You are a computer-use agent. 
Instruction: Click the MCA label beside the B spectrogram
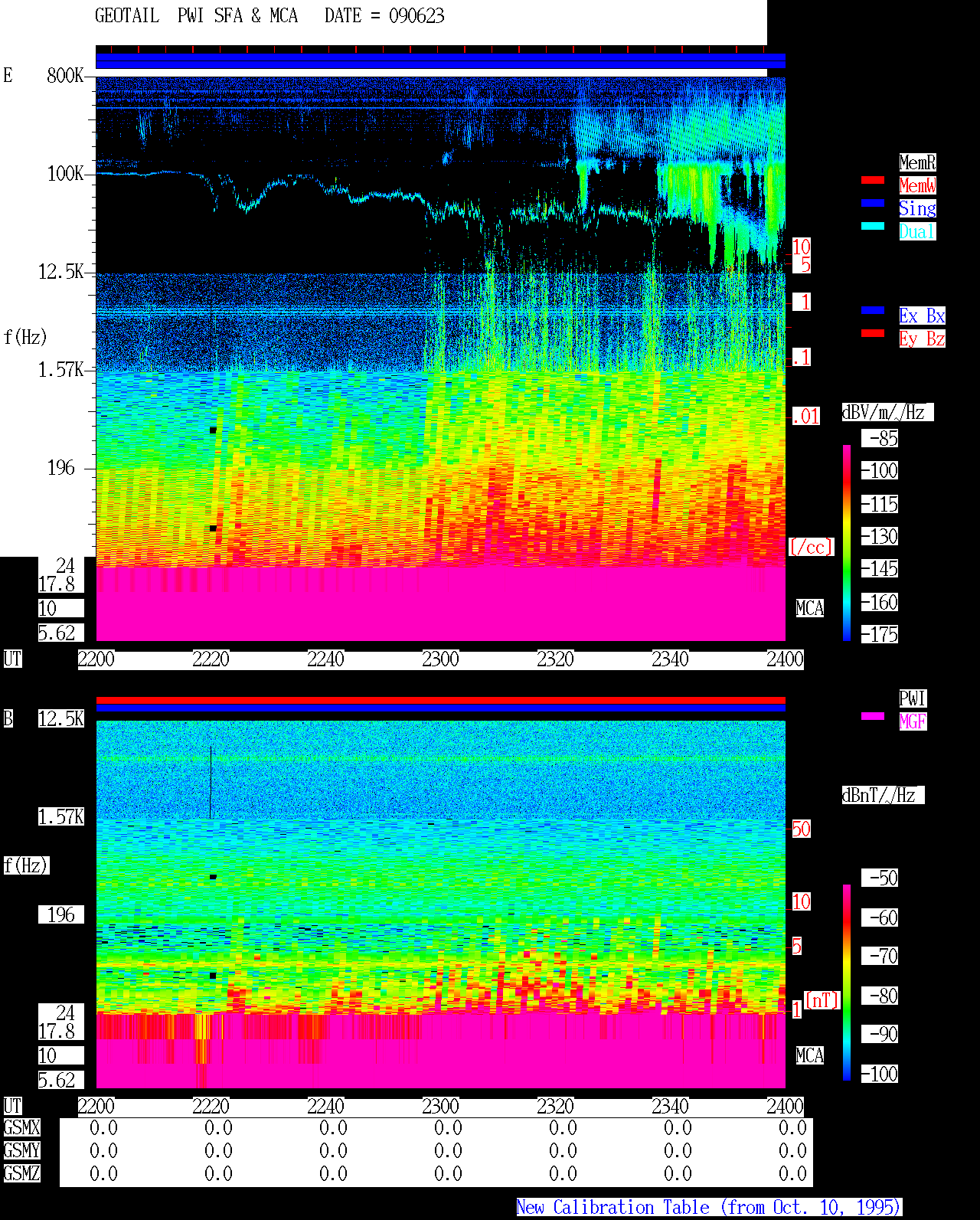[810, 1055]
